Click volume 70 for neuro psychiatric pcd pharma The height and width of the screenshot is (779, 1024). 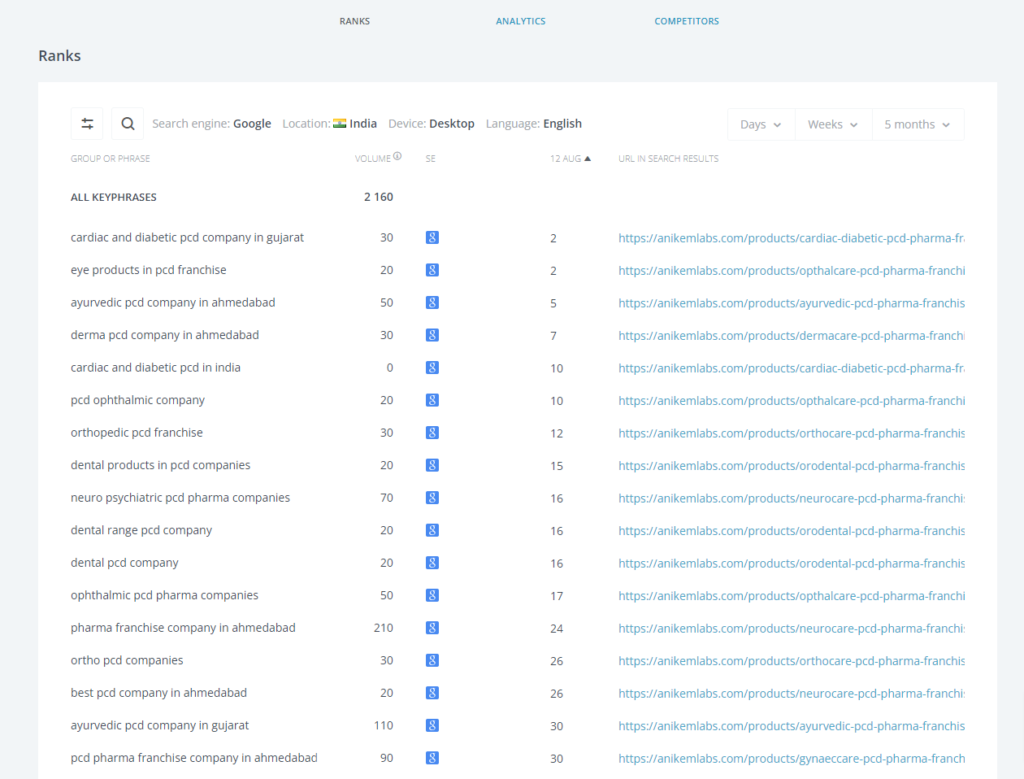pyautogui.click(x=387, y=498)
